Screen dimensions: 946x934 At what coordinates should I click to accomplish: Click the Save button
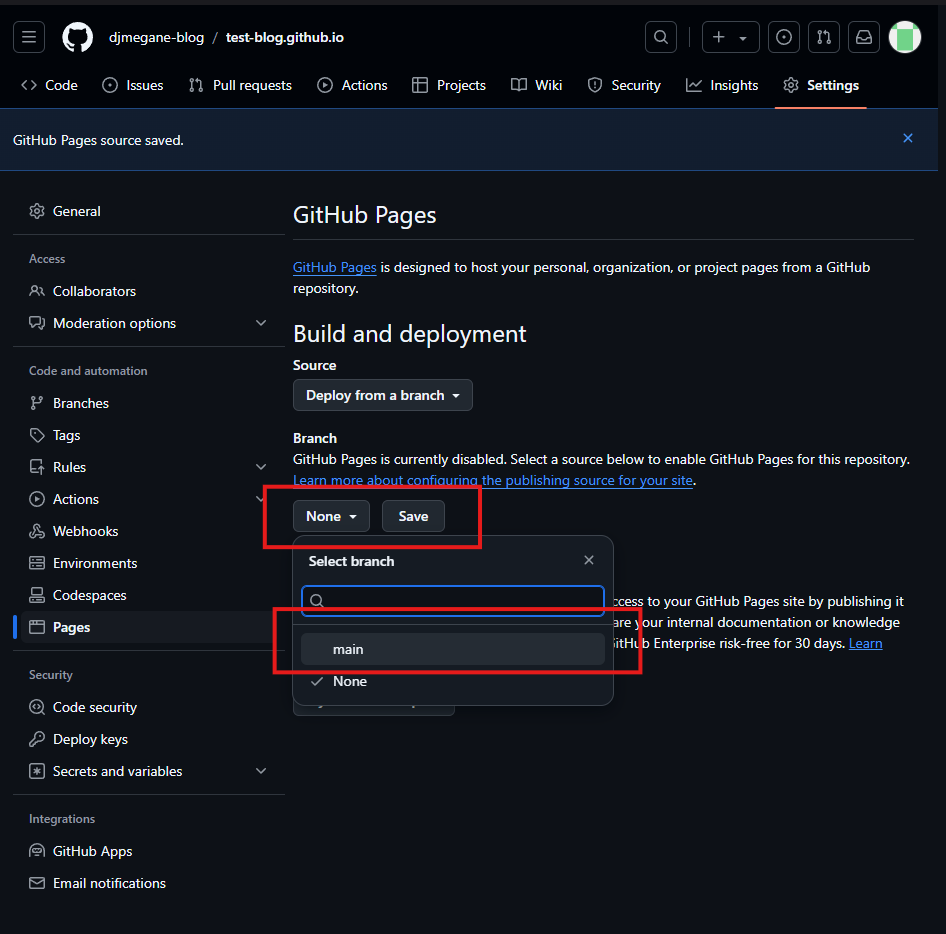point(413,516)
